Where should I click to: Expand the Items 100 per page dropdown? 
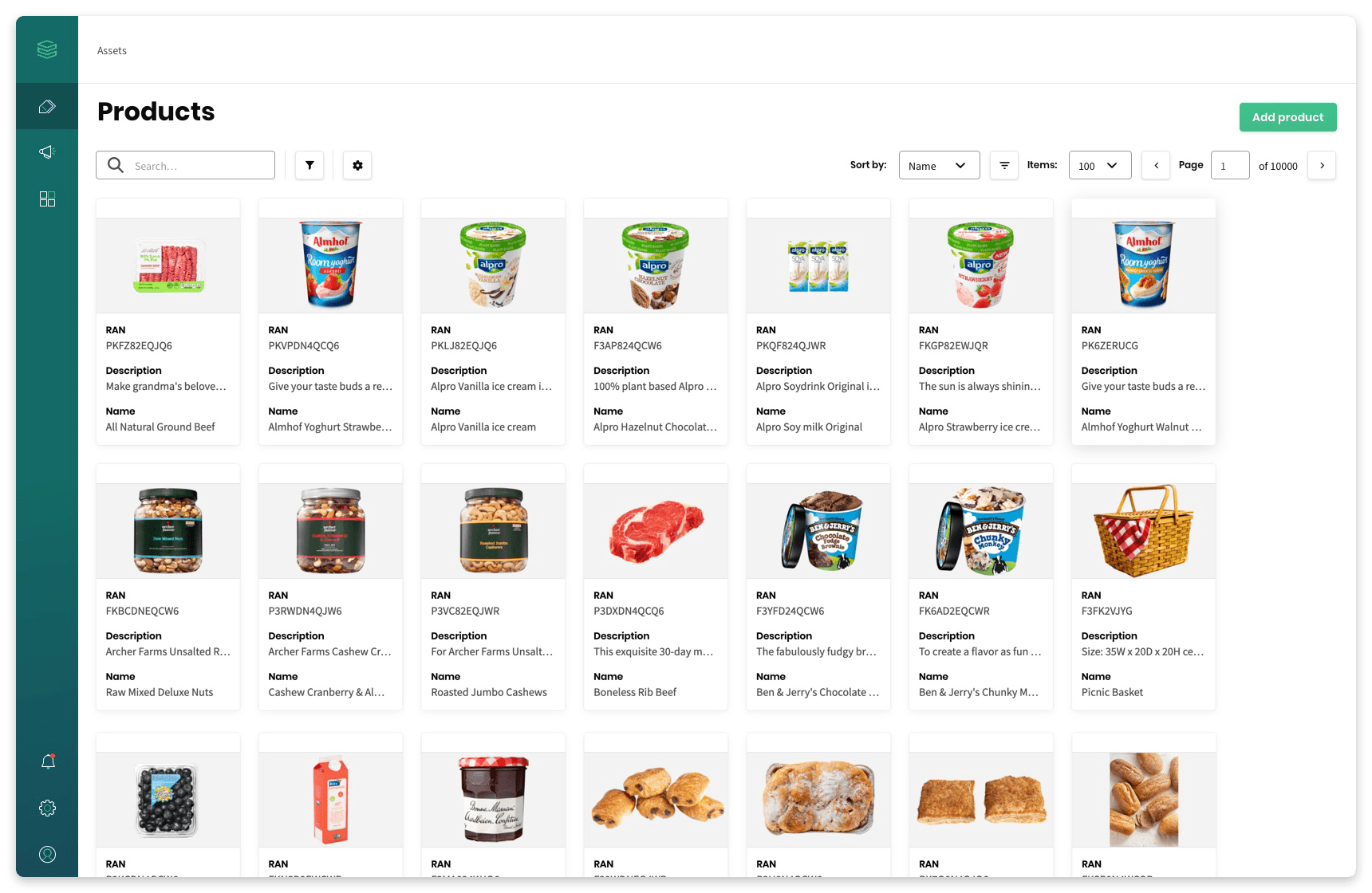1100,165
